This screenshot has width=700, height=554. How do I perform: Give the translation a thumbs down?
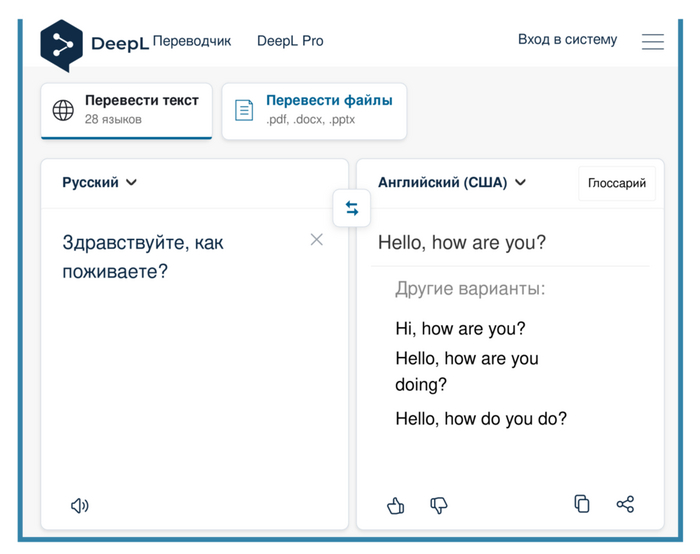(438, 506)
